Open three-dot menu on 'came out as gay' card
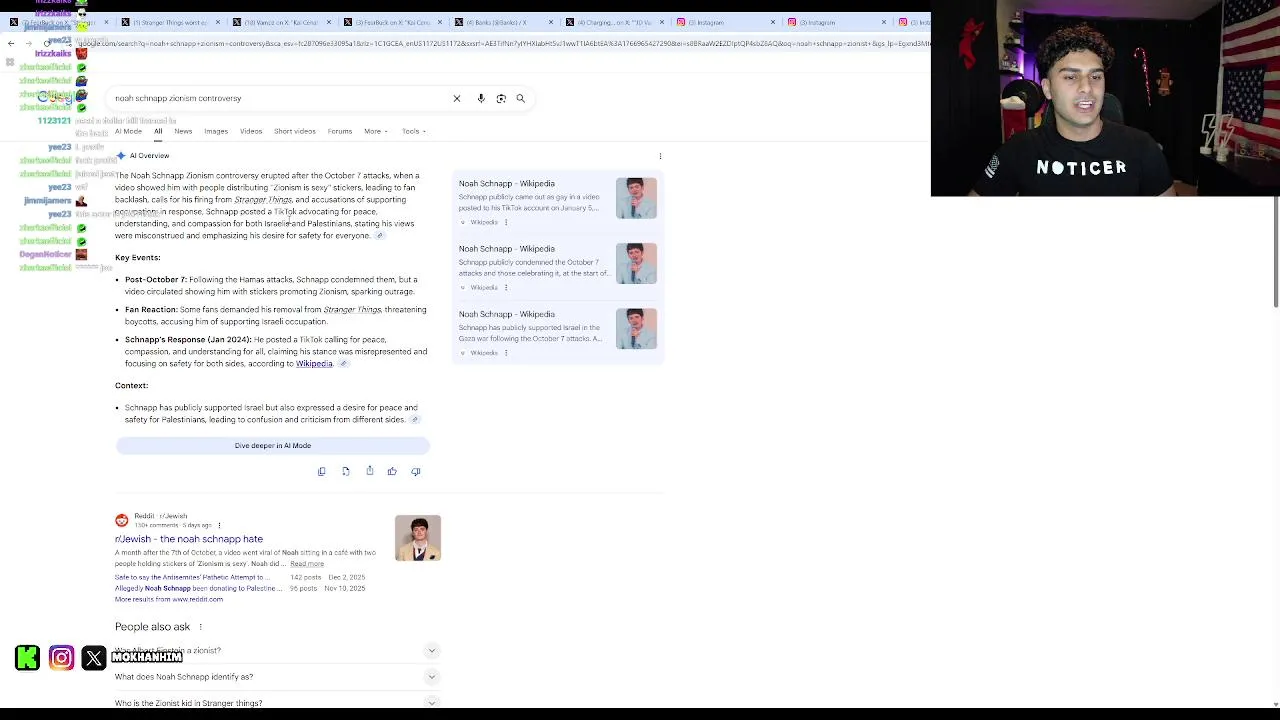The image size is (1280, 720). [x=506, y=222]
